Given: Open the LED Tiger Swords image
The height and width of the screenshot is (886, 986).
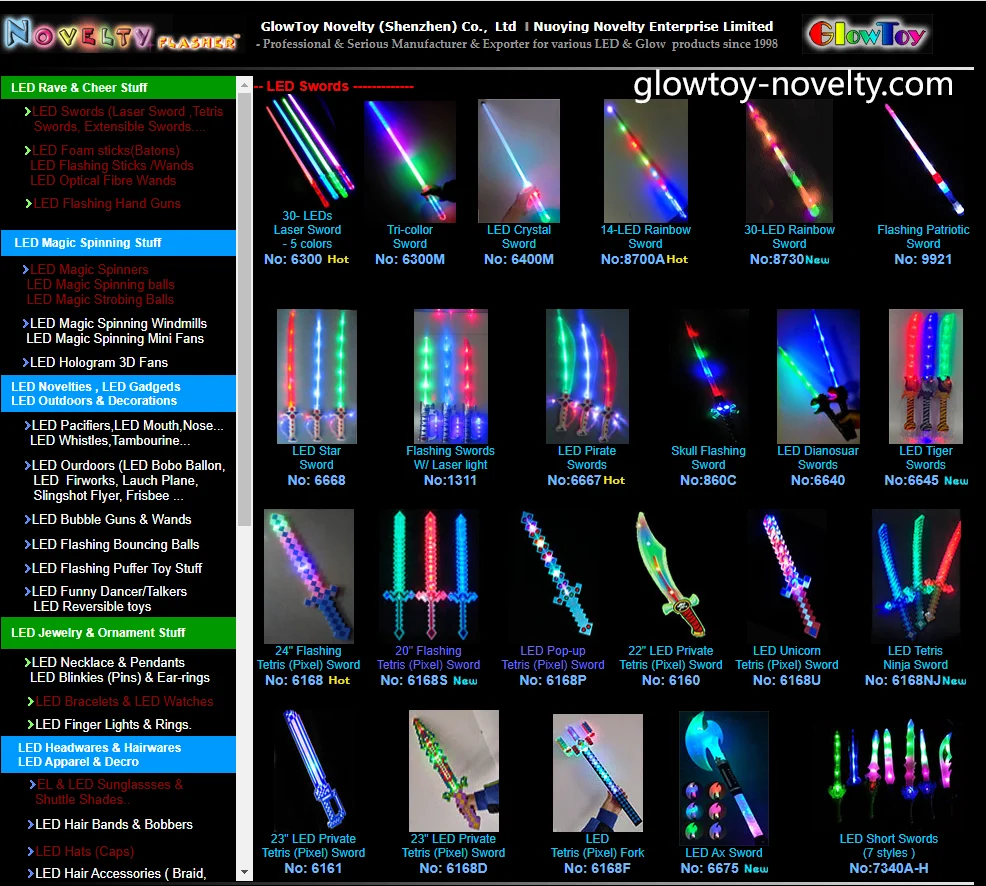Looking at the screenshot, I should pos(925,376).
